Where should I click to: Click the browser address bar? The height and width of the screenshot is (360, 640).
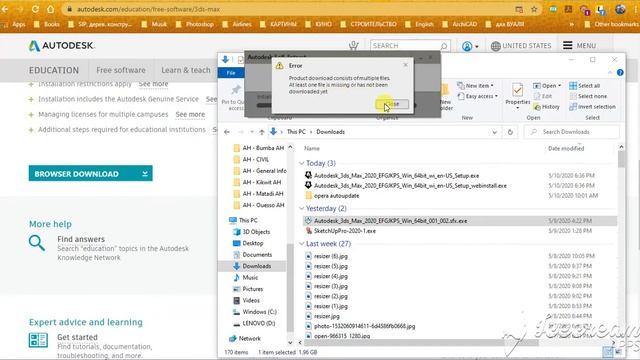286,9
